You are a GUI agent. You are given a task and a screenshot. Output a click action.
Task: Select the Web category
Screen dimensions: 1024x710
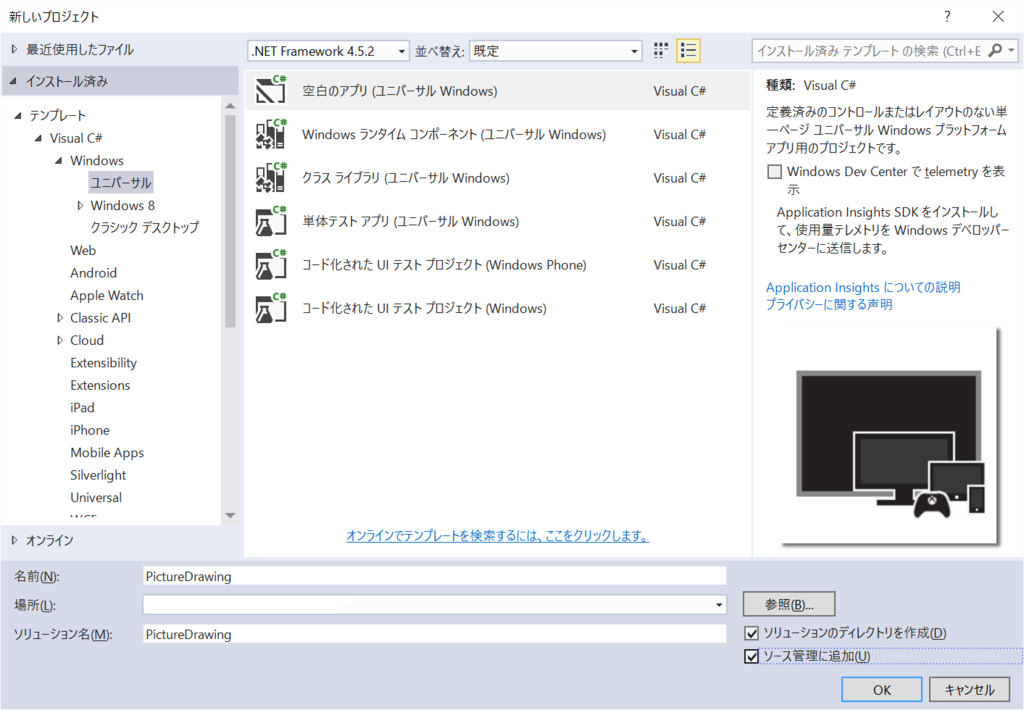[x=83, y=250]
